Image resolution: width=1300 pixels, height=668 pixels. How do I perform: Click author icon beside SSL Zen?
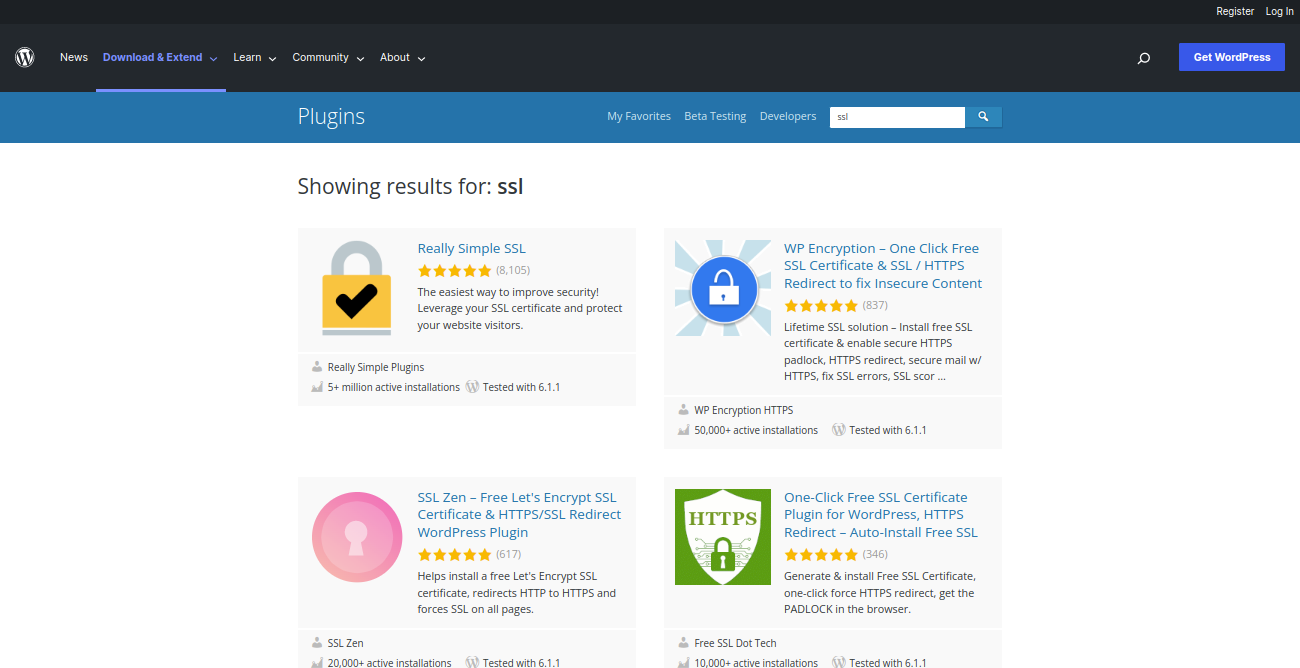[x=317, y=643]
